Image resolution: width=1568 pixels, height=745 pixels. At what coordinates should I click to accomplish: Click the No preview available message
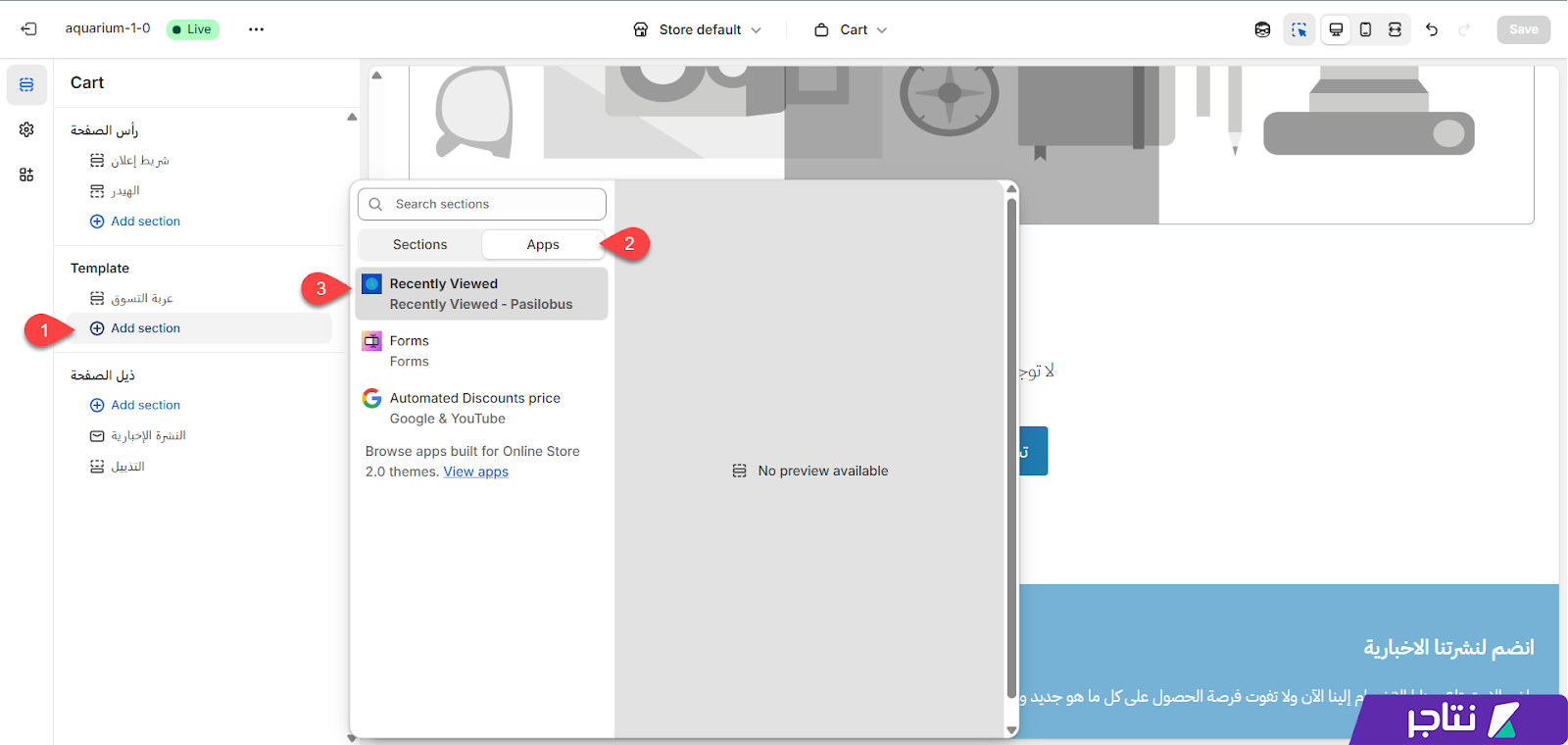pyautogui.click(x=810, y=471)
